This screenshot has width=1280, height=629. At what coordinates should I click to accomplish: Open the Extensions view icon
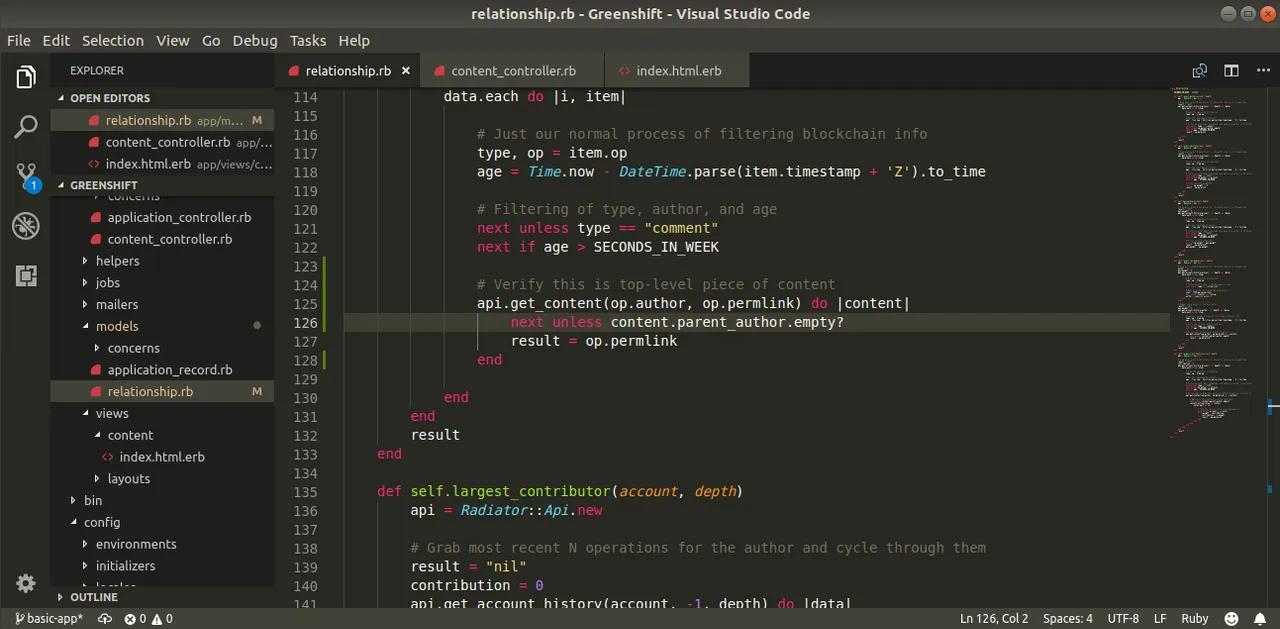26,276
